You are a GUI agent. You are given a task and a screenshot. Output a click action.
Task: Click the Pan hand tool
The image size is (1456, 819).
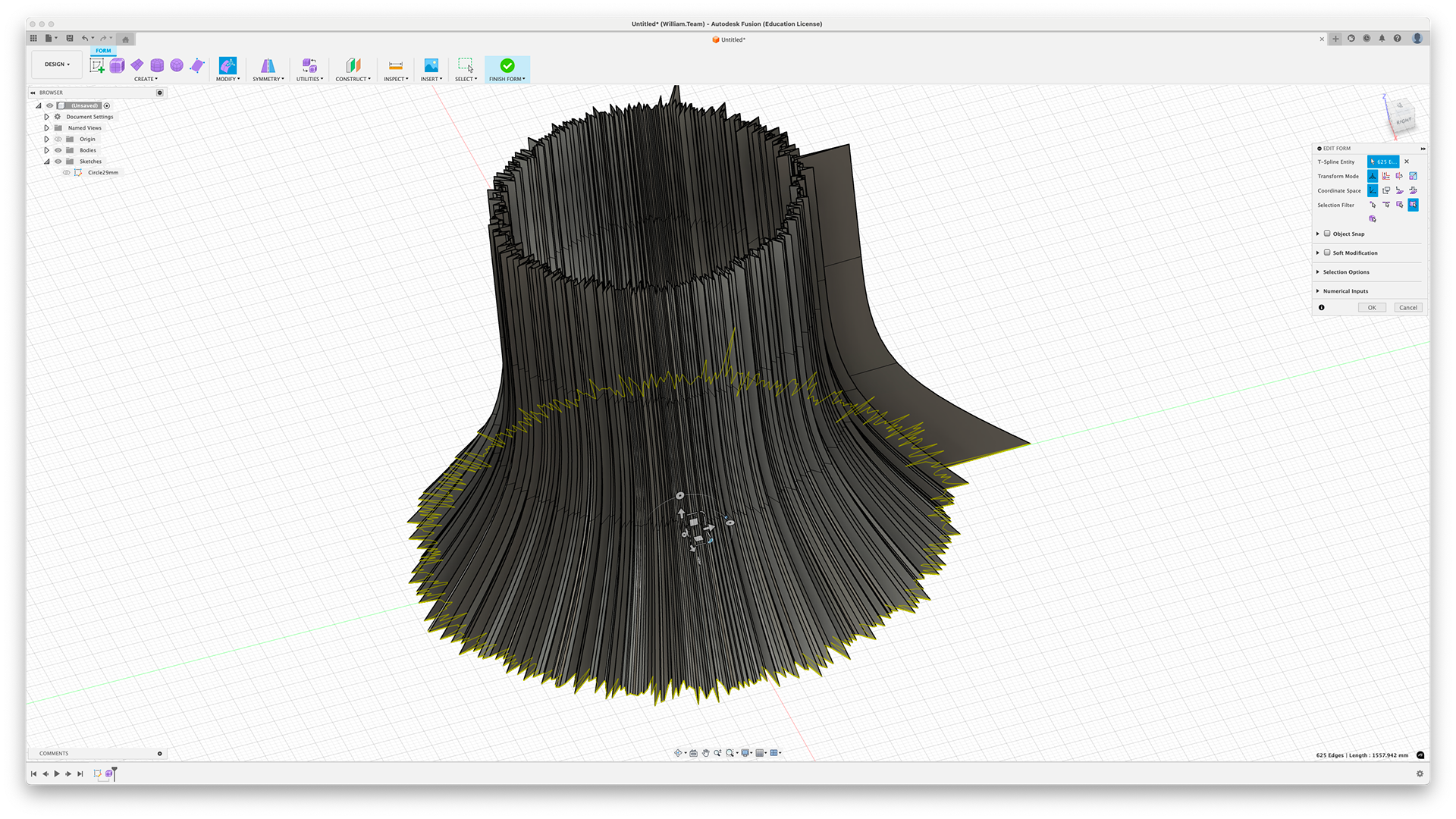pyautogui.click(x=705, y=753)
